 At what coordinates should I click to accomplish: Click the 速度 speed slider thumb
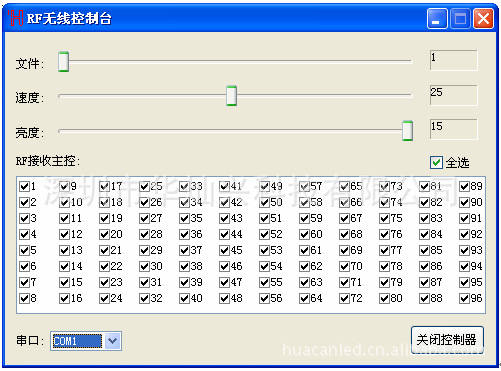[x=232, y=96]
